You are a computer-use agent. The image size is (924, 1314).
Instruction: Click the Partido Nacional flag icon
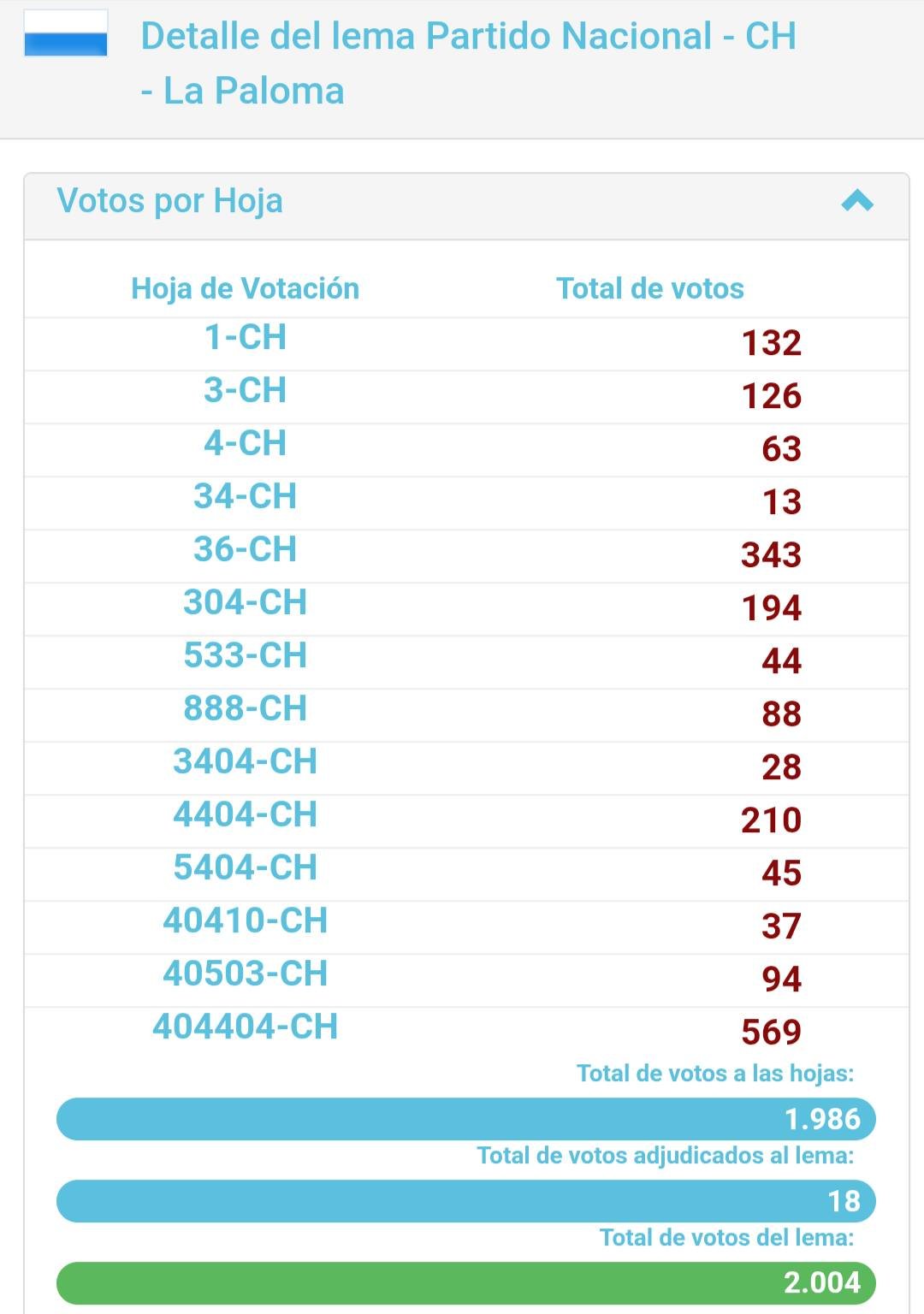pyautogui.click(x=66, y=34)
